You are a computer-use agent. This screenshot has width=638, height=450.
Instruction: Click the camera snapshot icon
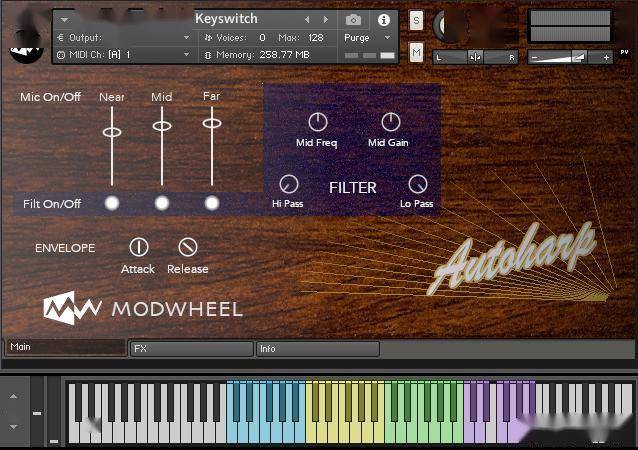click(353, 19)
